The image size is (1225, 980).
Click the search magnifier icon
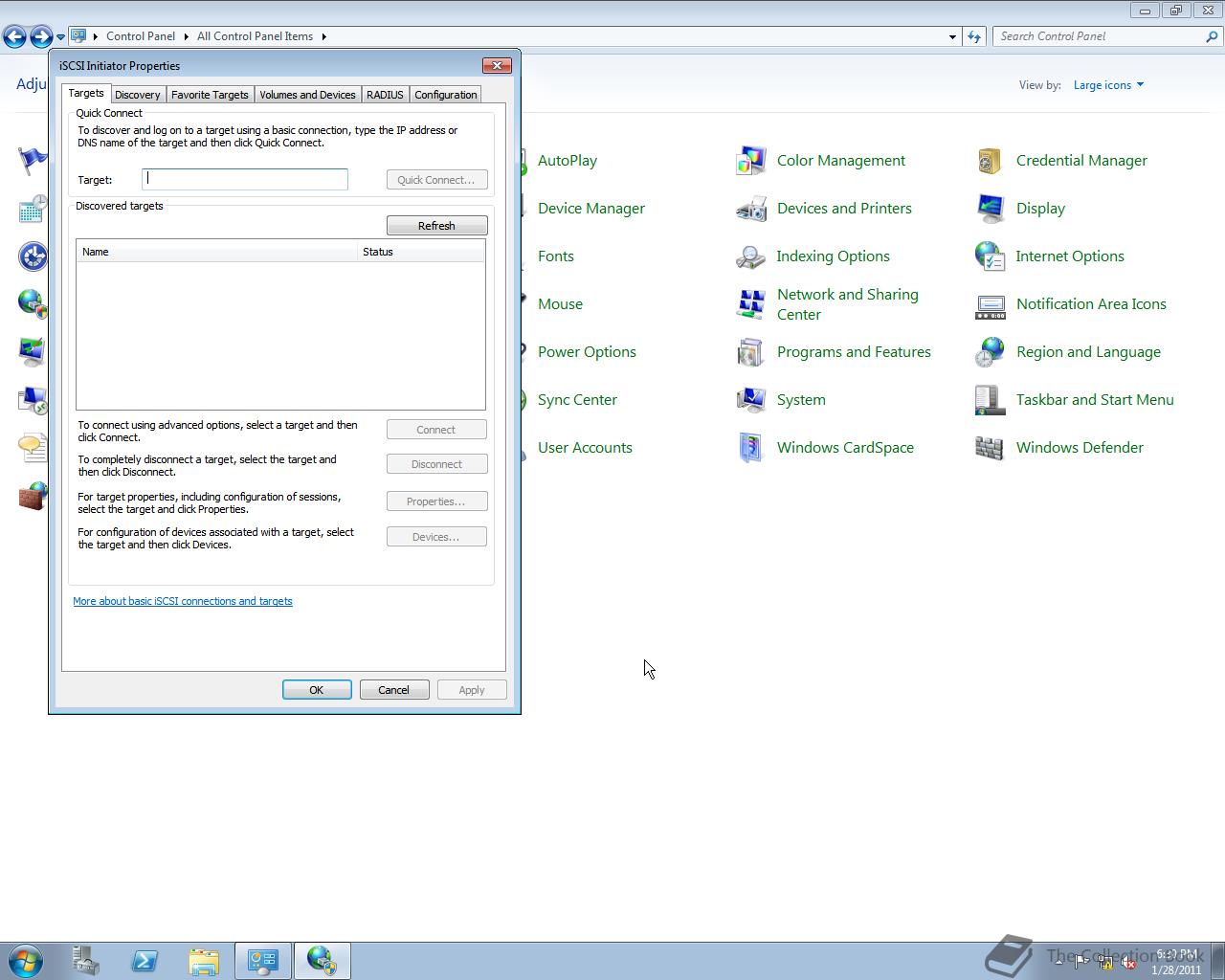tap(1213, 36)
